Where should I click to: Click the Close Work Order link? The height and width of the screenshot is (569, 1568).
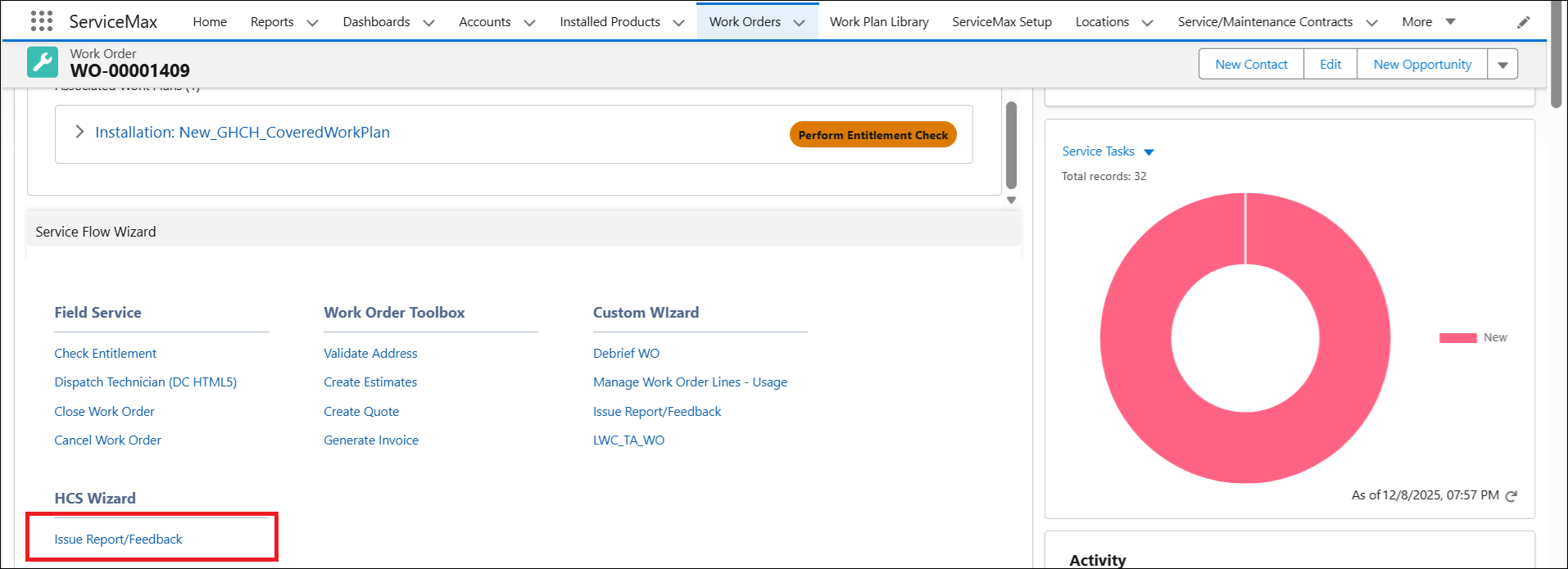tap(104, 412)
